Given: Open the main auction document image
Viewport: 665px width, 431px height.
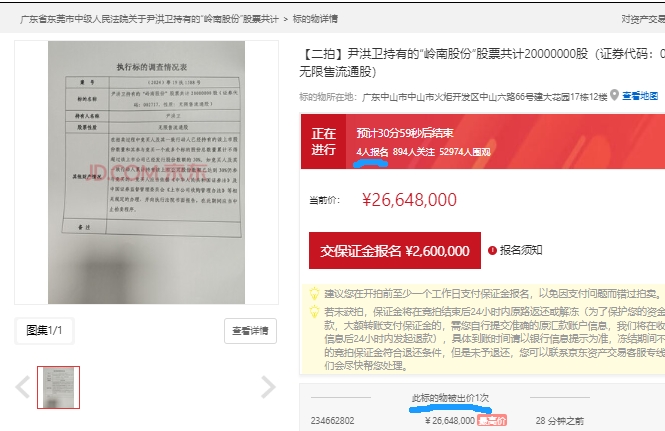Looking at the screenshot, I should pos(146,172).
